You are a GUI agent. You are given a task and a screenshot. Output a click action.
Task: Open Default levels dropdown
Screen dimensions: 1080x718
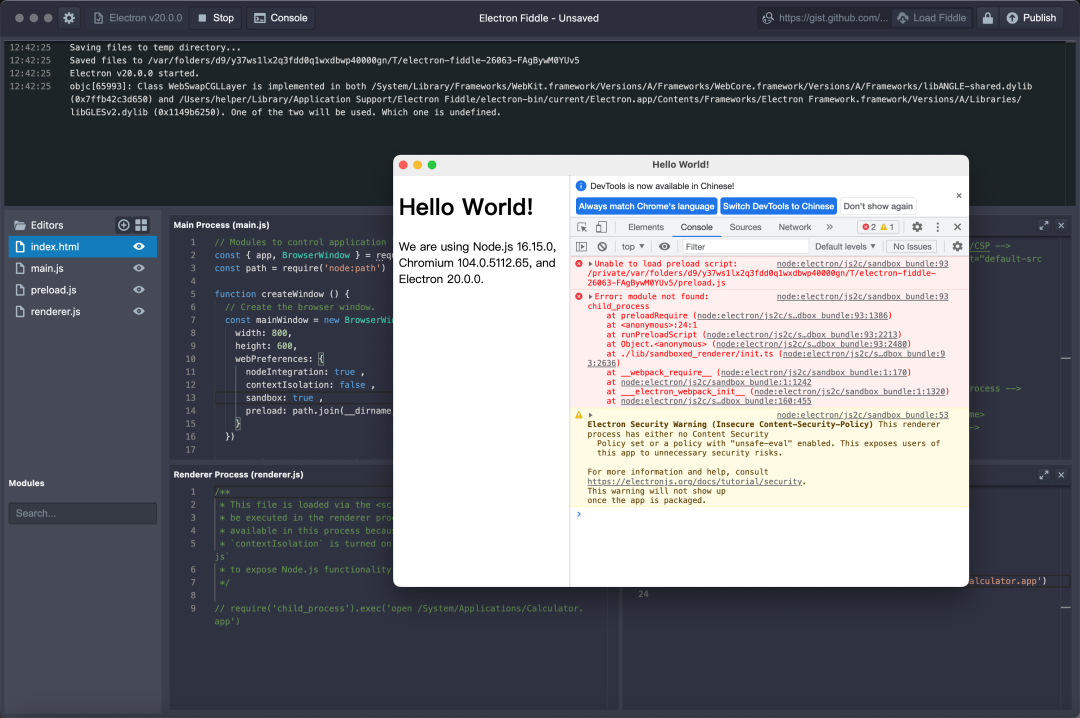845,247
